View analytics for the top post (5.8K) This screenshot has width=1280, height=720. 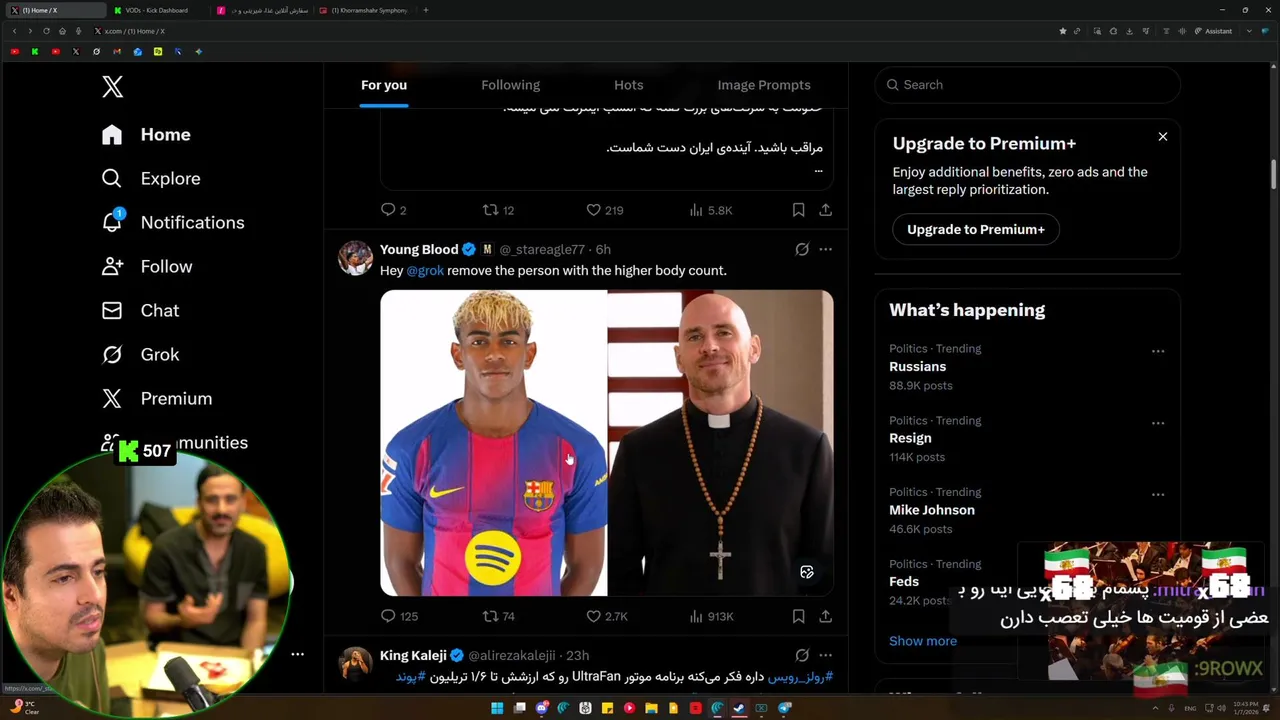[711, 210]
